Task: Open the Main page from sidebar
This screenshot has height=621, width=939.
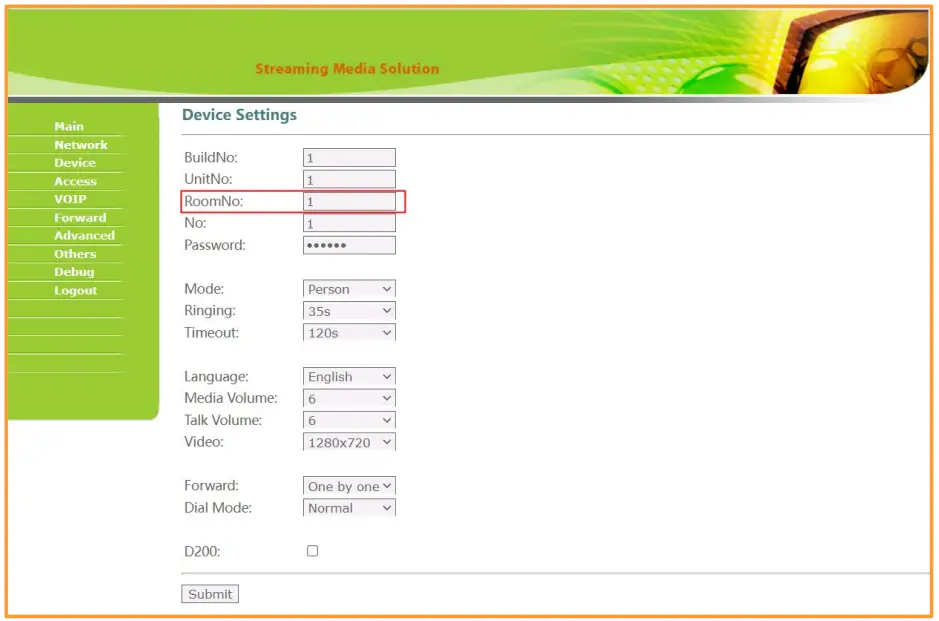Action: [68, 126]
